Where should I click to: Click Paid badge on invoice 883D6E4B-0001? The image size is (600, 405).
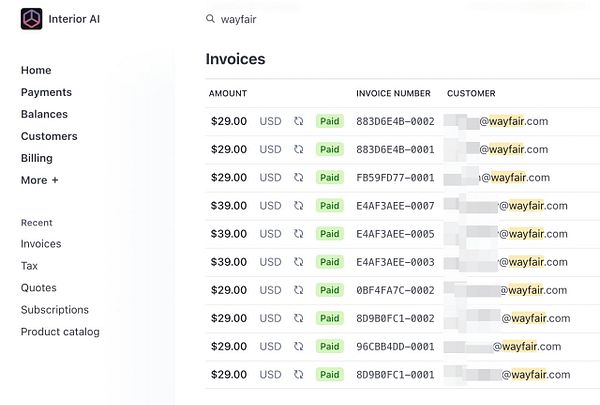[x=329, y=149]
